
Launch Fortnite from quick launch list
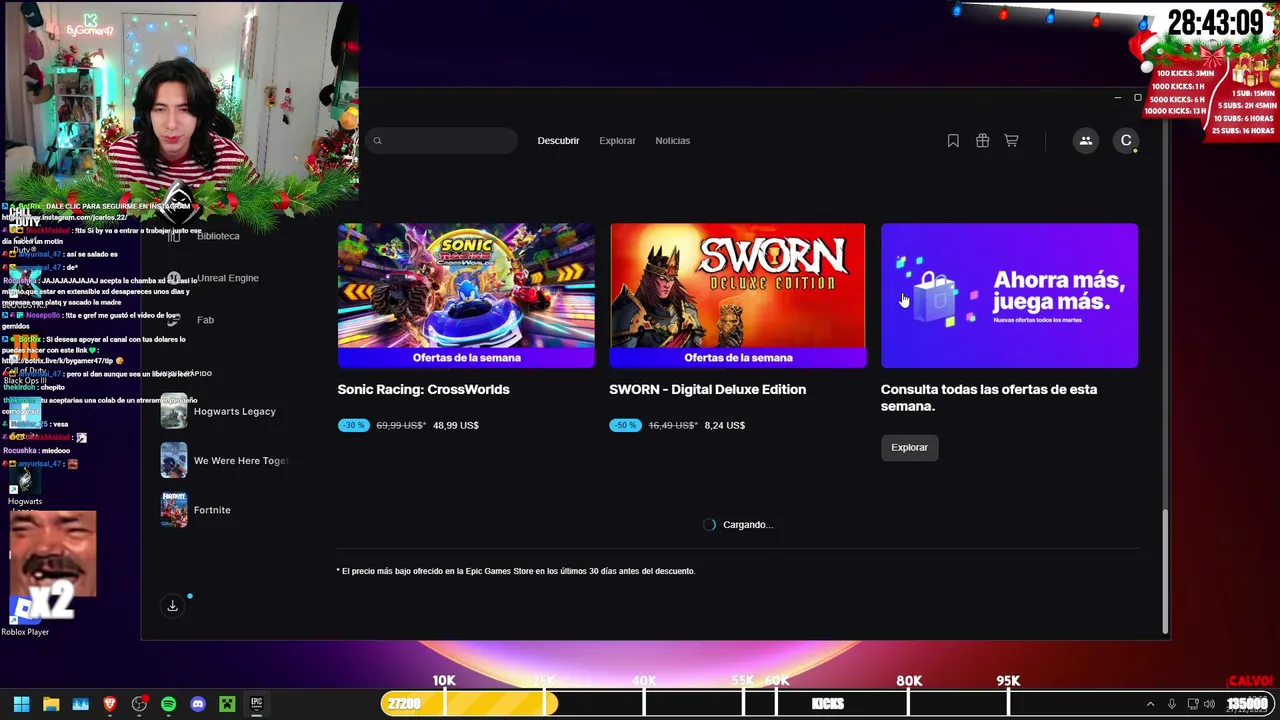pyautogui.click(x=212, y=510)
